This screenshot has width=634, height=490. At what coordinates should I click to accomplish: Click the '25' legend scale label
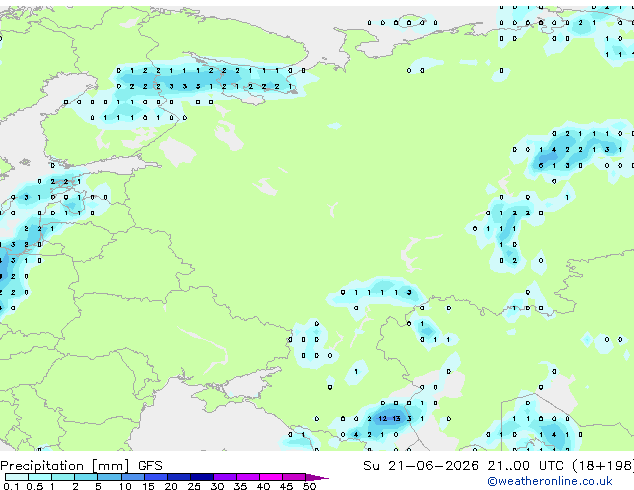[194, 486]
